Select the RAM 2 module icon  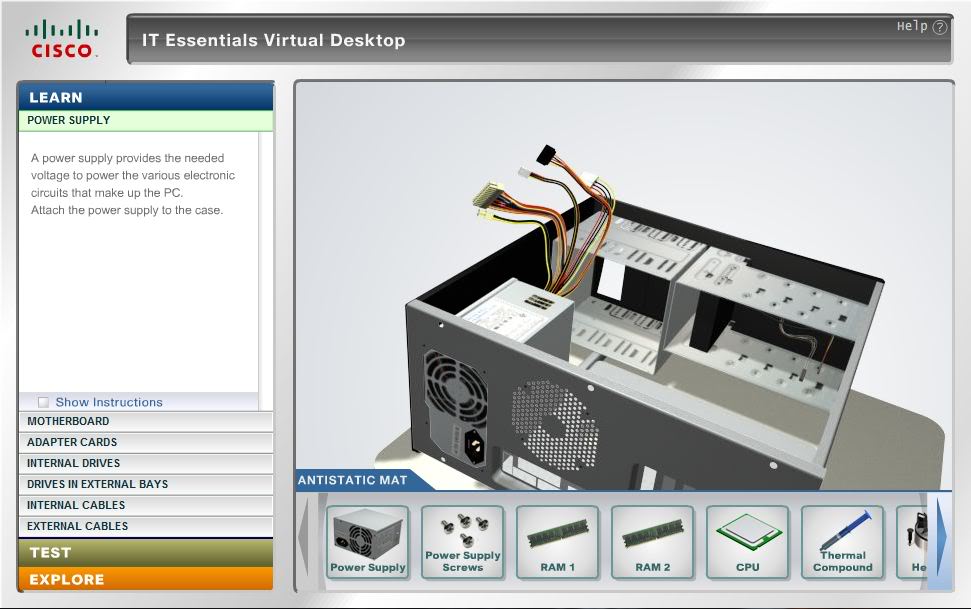[651, 540]
